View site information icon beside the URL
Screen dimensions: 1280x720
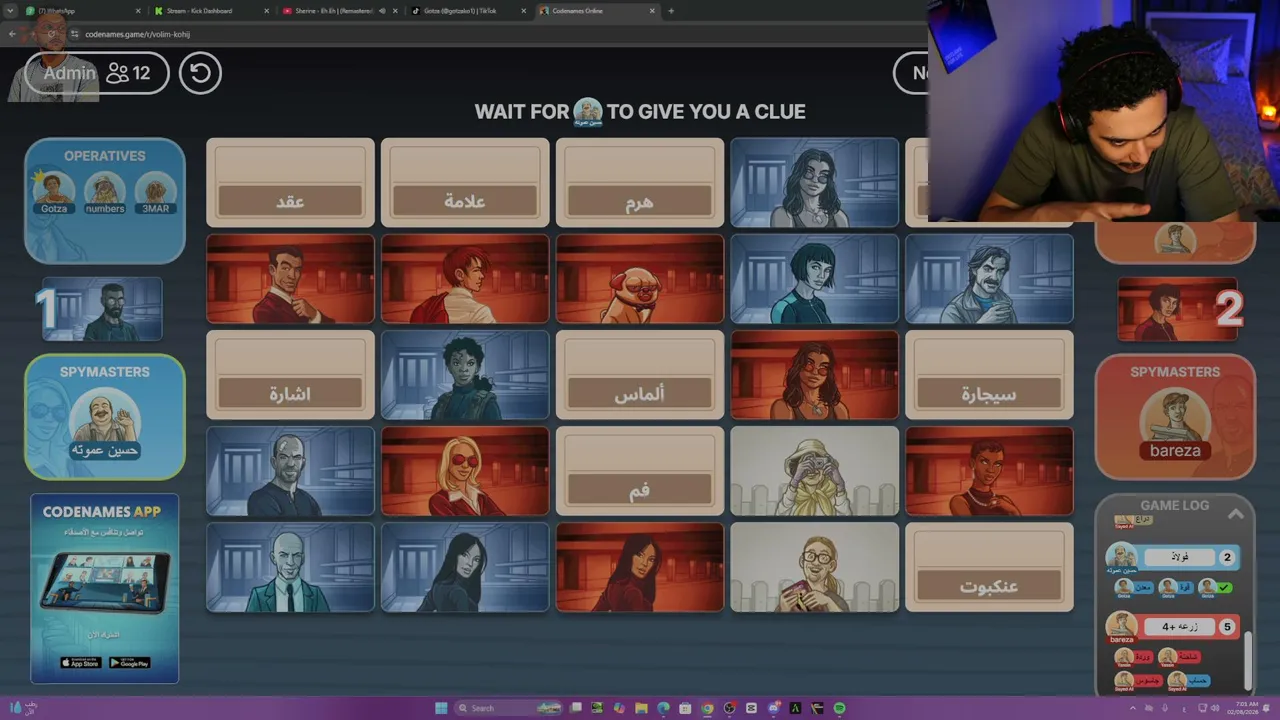coord(74,34)
